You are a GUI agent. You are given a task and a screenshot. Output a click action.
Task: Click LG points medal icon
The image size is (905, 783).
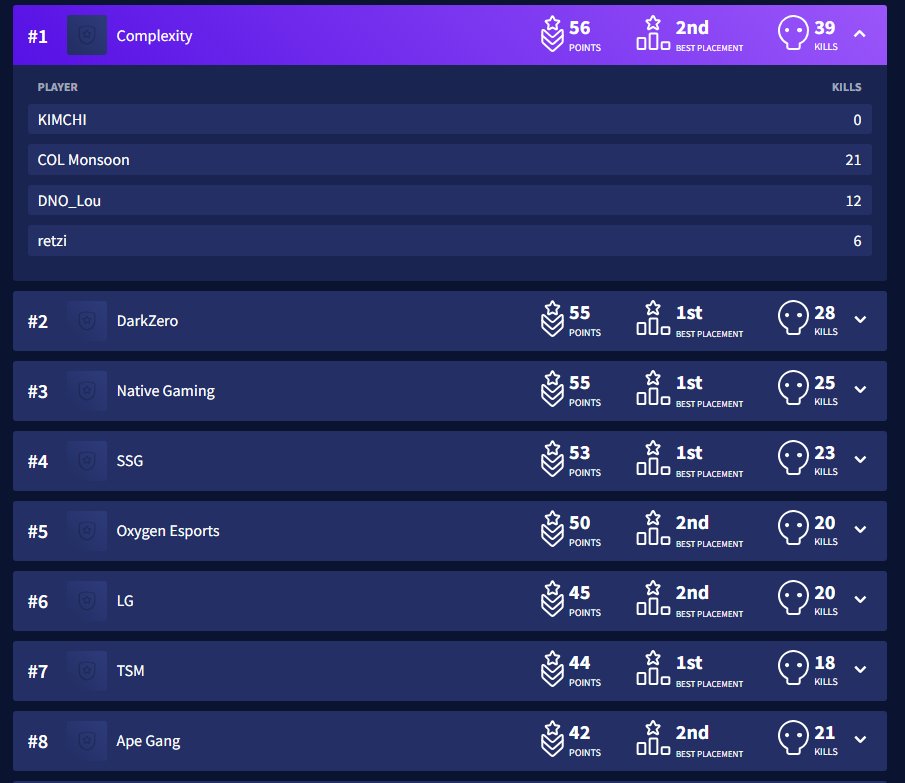tap(552, 598)
